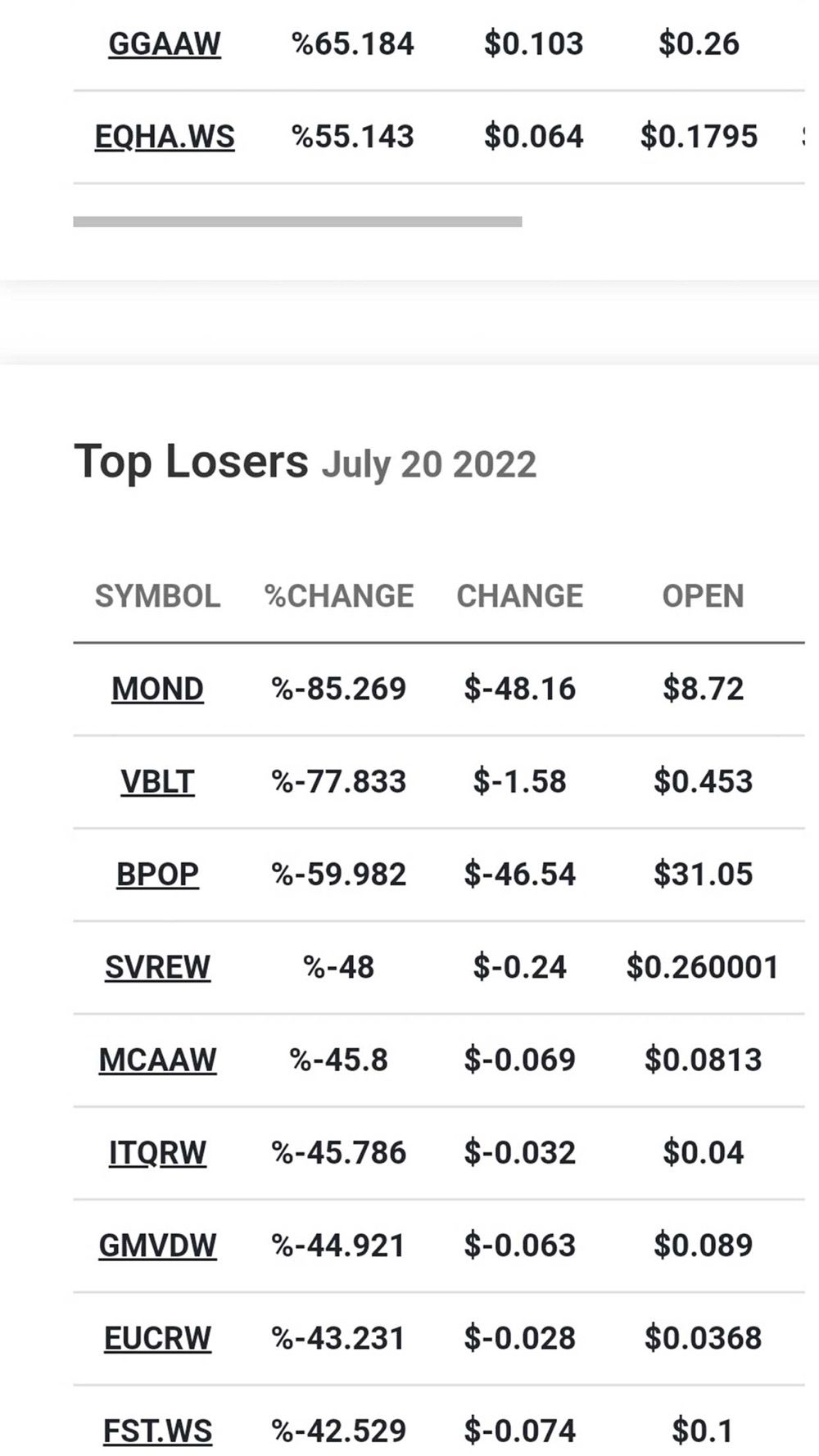The image size is (819, 1456).
Task: Click the SYMBOL column header
Action: (157, 596)
